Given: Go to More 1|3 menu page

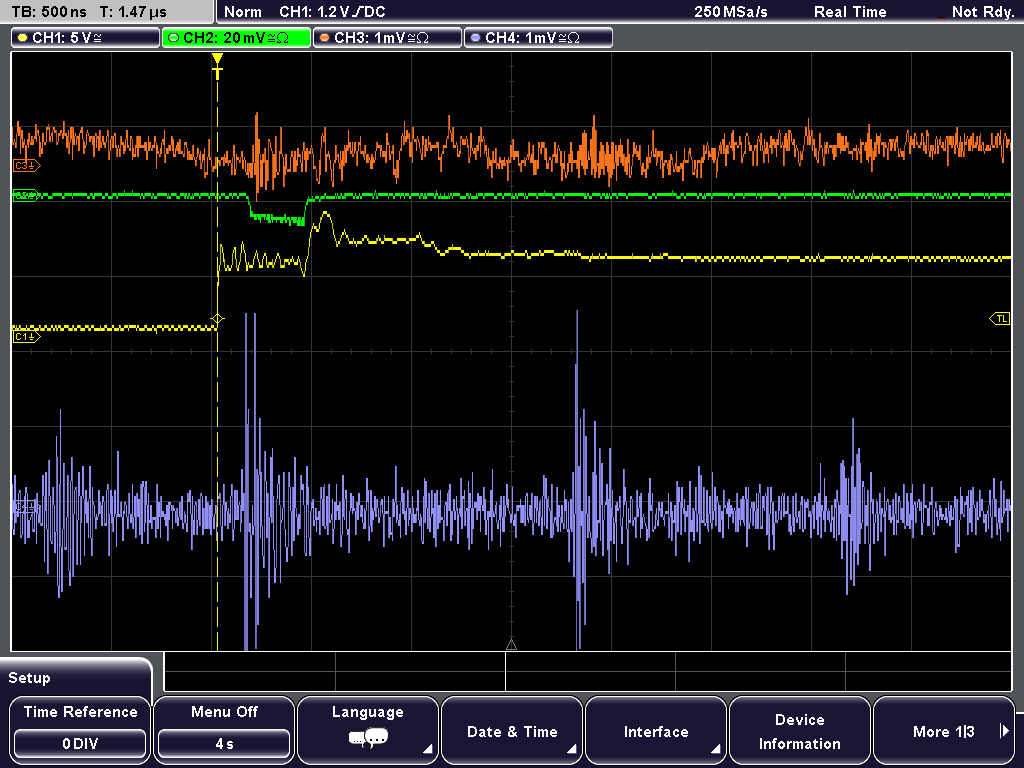Looking at the screenshot, I should click(x=944, y=729).
